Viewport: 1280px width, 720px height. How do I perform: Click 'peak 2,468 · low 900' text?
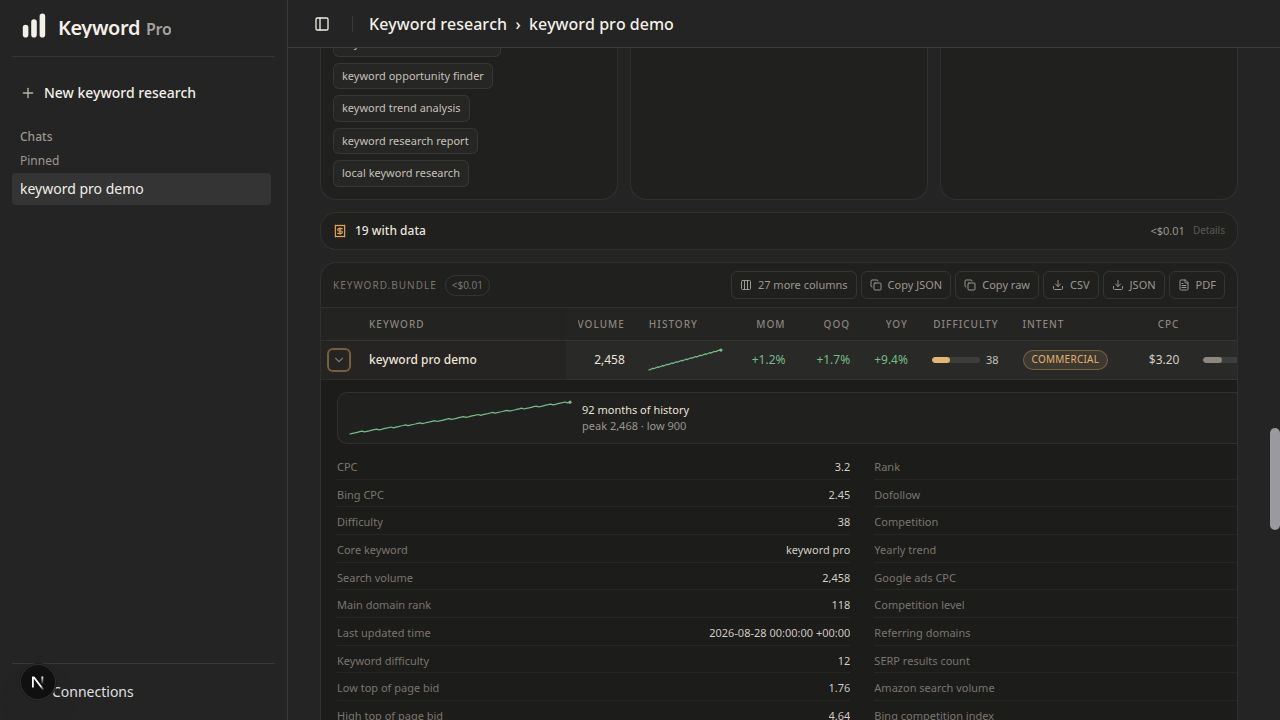pyautogui.click(x=634, y=426)
